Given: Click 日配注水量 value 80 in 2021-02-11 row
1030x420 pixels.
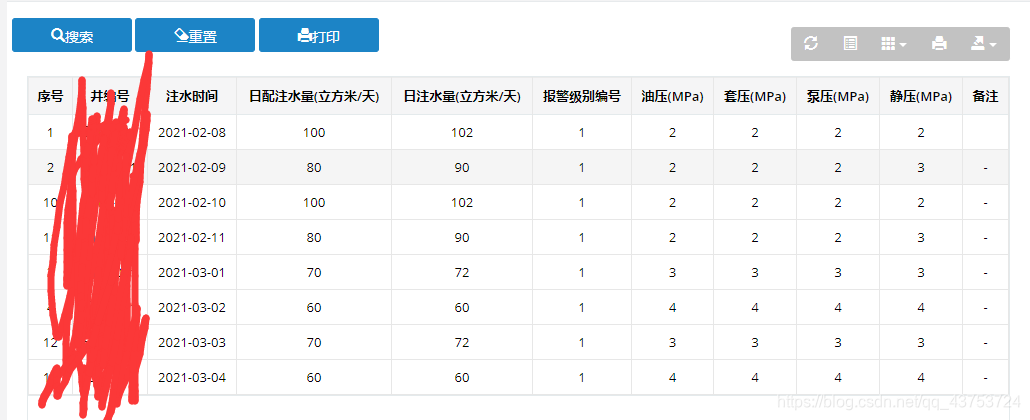Looking at the screenshot, I should tap(314, 237).
